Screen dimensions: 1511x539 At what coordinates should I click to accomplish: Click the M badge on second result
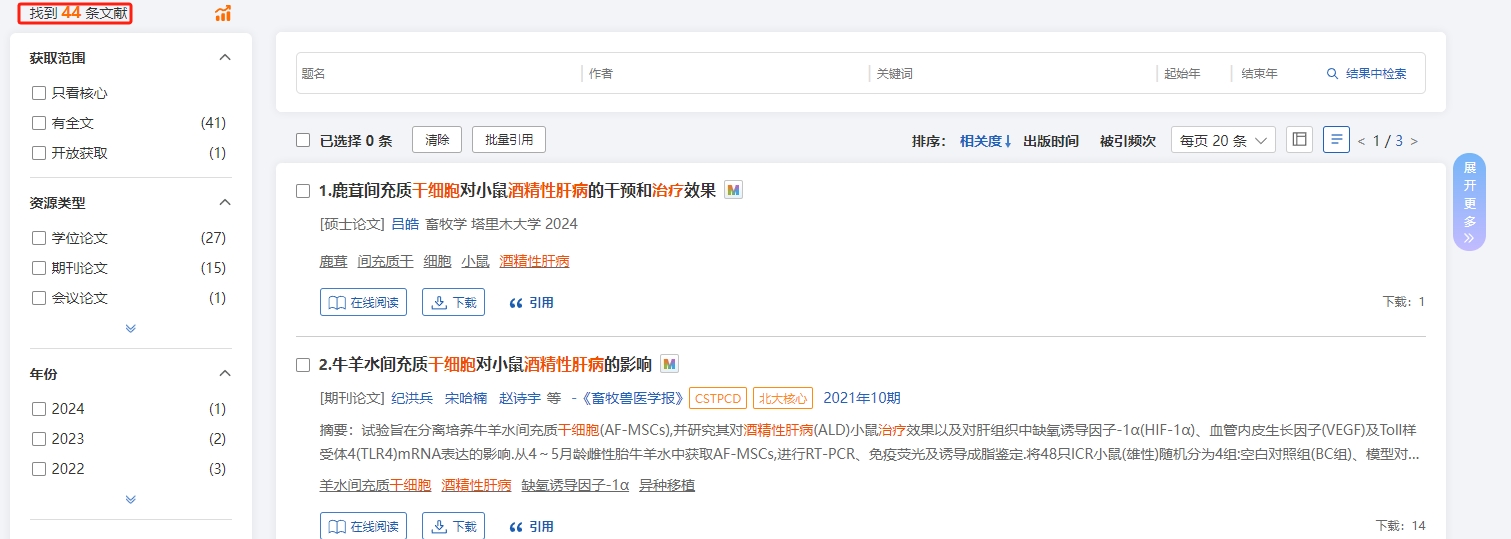(669, 363)
